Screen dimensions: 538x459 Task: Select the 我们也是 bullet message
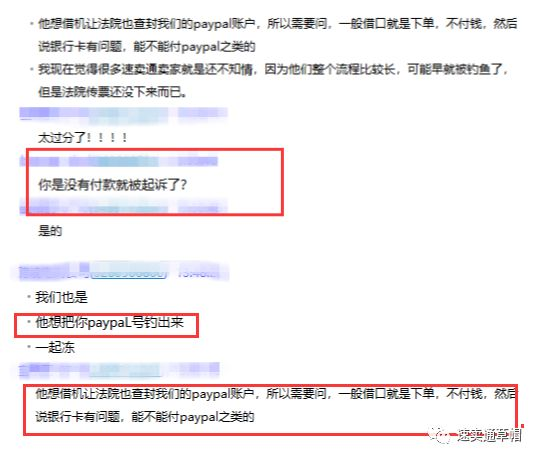click(x=62, y=297)
